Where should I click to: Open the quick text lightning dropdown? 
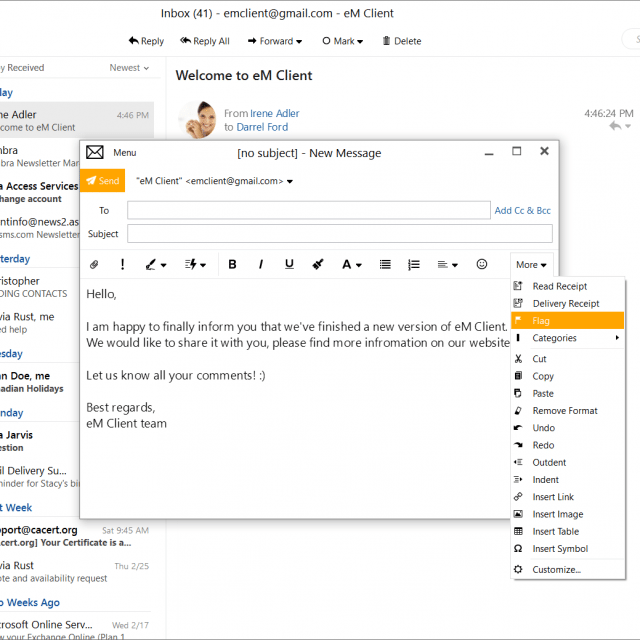[x=195, y=264]
